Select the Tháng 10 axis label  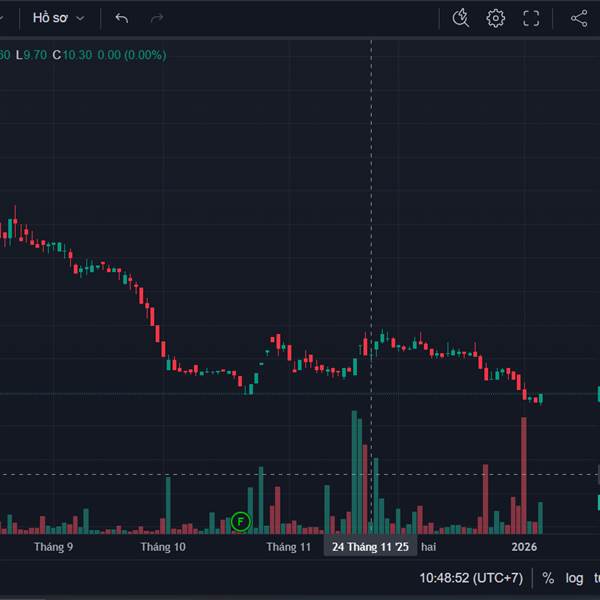click(163, 547)
